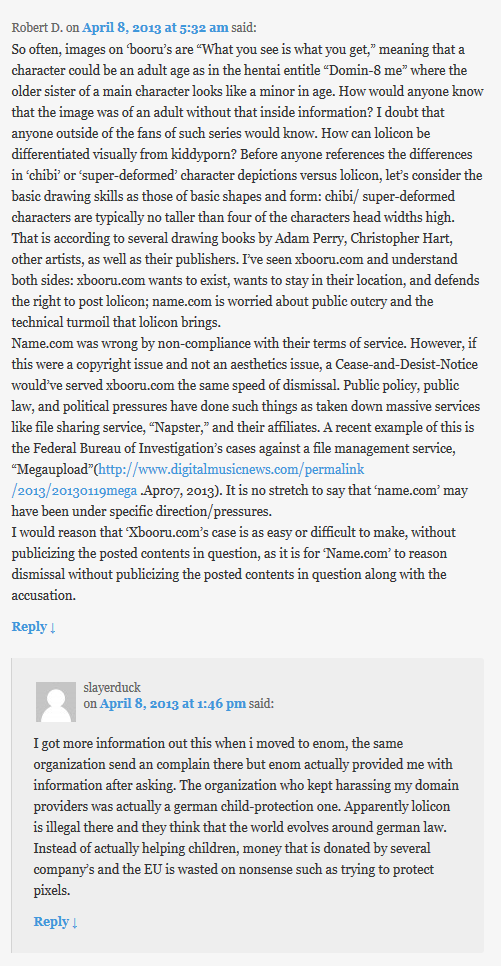Click the down arrow beside Robert D.'s Reply
The width and height of the screenshot is (501, 966).
(53, 627)
